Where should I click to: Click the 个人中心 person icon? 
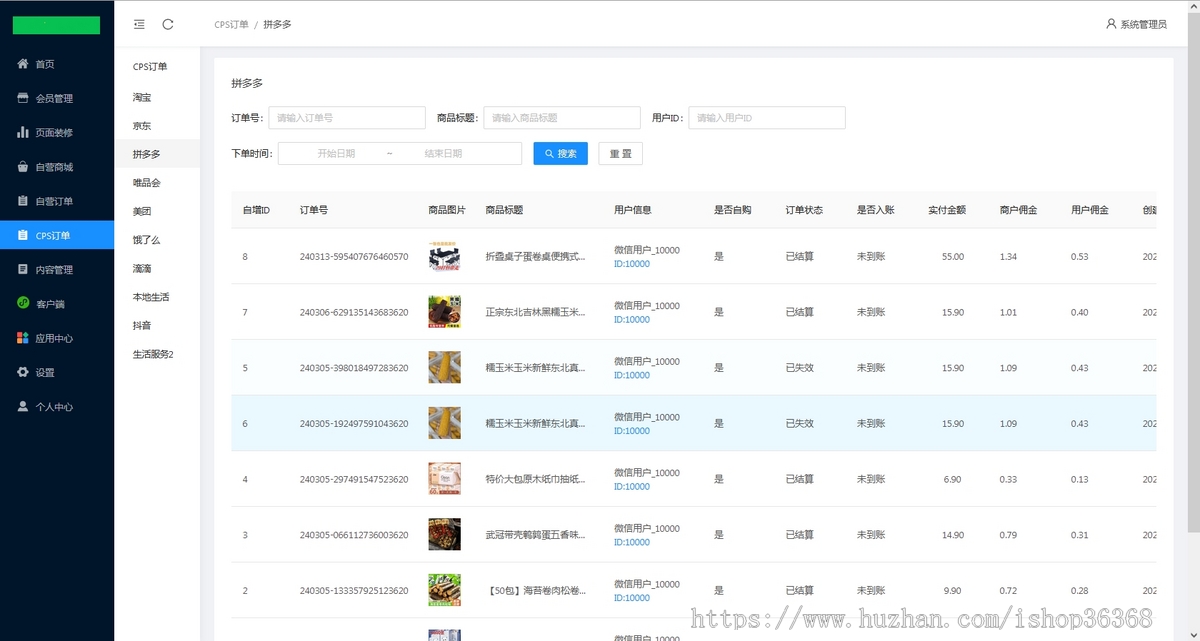coord(23,406)
